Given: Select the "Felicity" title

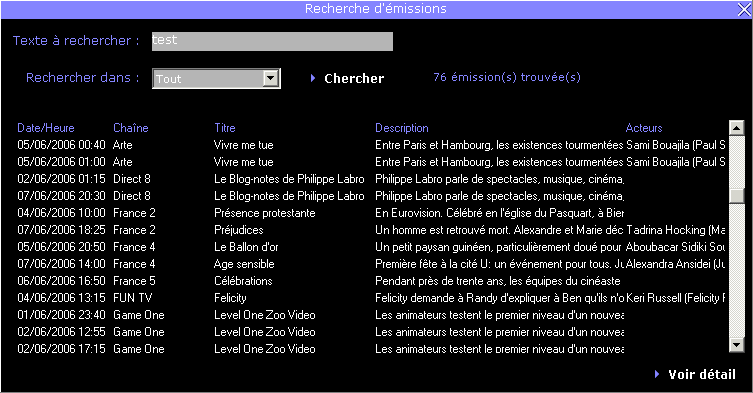Looking at the screenshot, I should (x=230, y=298).
